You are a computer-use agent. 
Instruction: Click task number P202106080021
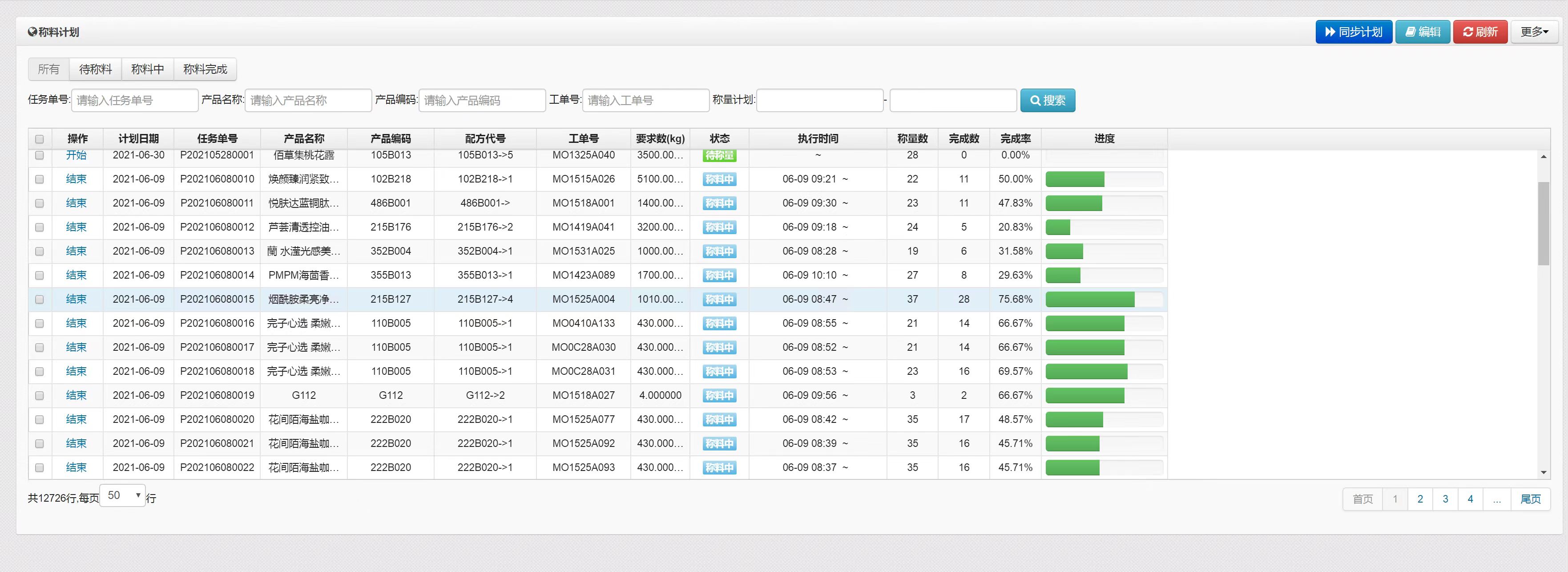[218, 443]
